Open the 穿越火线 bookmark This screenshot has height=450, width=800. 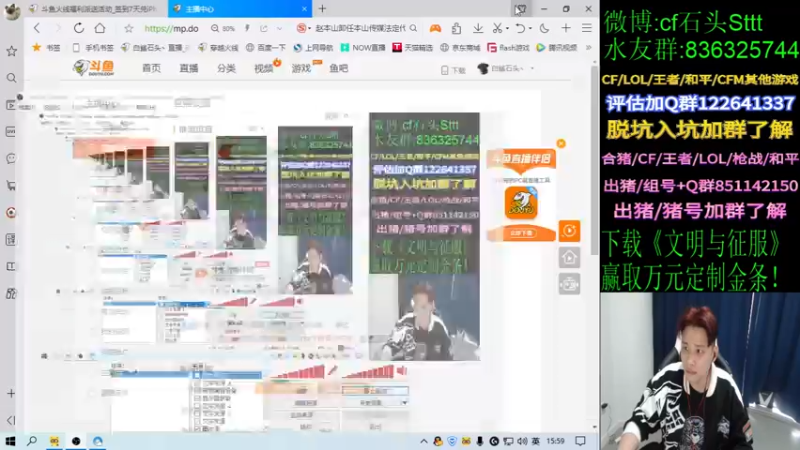coord(218,47)
